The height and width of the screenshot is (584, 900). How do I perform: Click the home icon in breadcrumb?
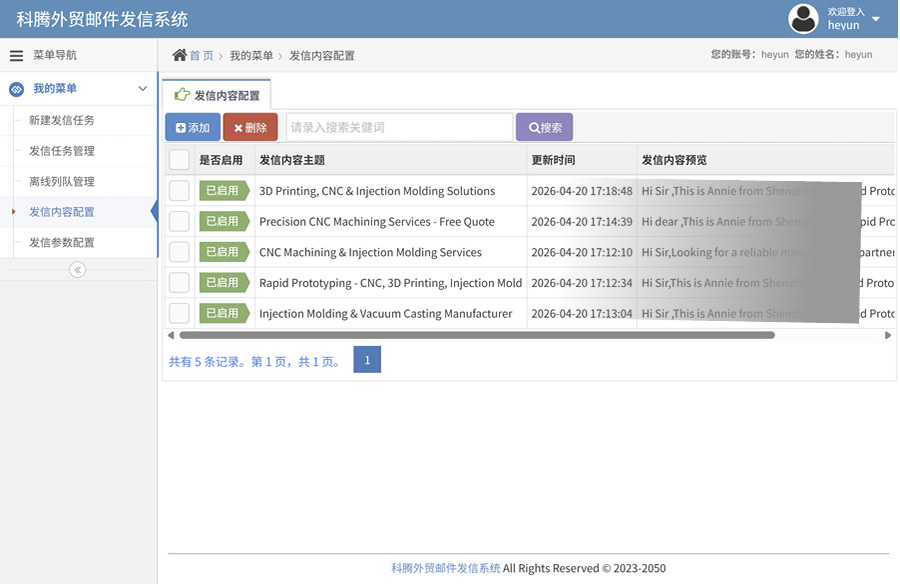coord(179,55)
